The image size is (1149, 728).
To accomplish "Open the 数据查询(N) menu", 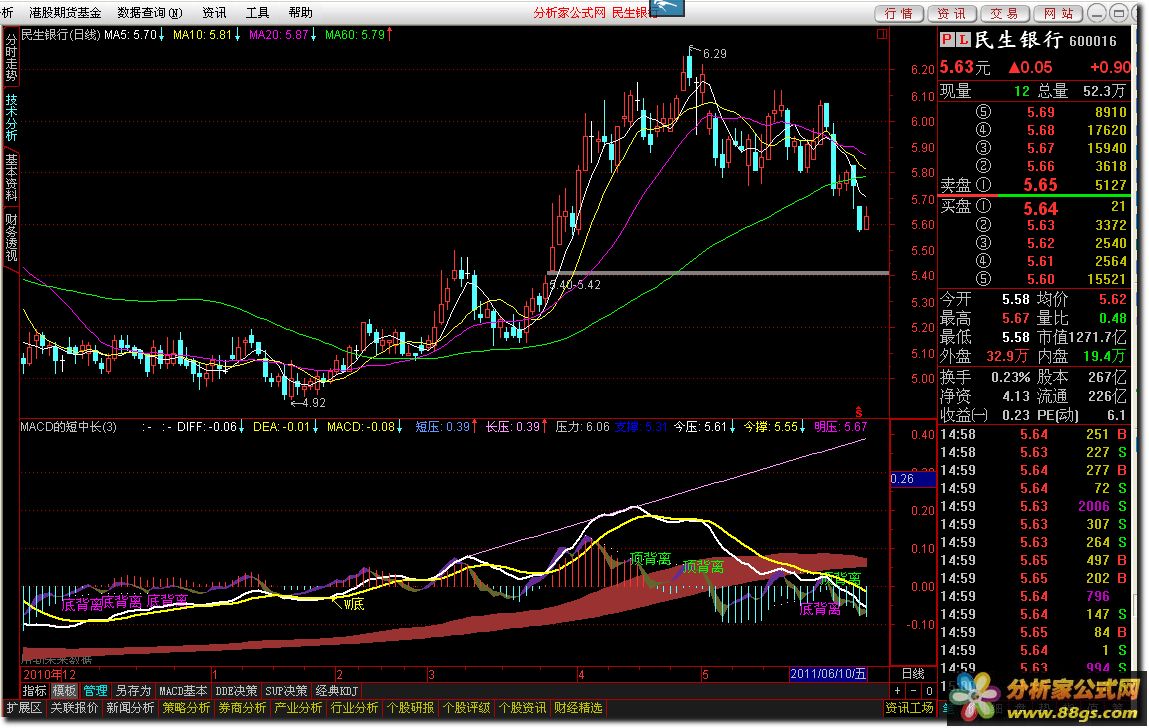I will [150, 13].
